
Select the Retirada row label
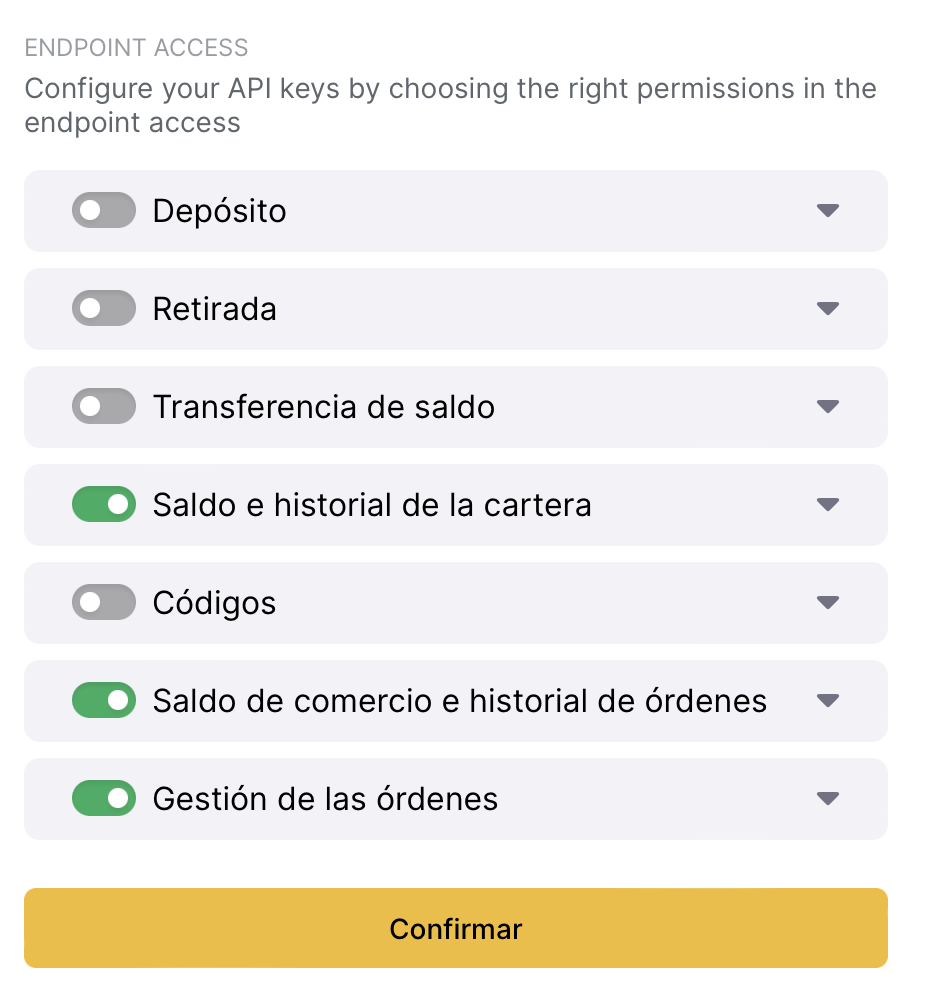pyautogui.click(x=214, y=309)
